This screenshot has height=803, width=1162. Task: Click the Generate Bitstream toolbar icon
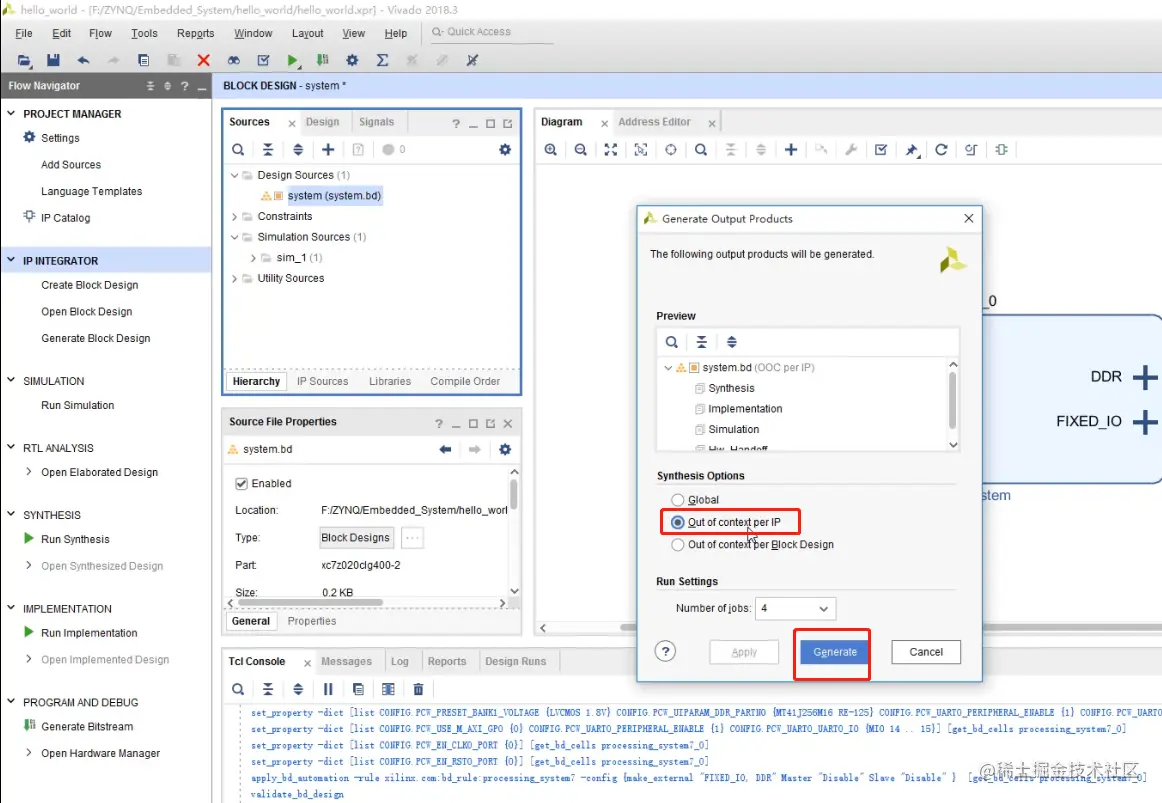(x=322, y=60)
